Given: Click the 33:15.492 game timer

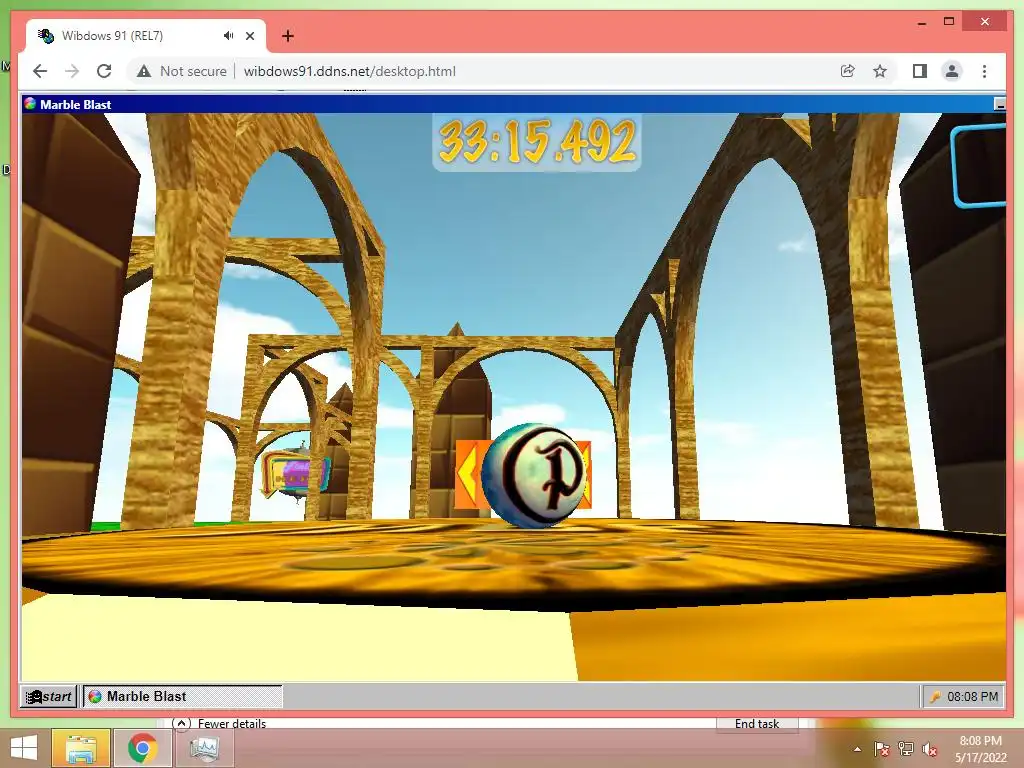Looking at the screenshot, I should tap(537, 142).
